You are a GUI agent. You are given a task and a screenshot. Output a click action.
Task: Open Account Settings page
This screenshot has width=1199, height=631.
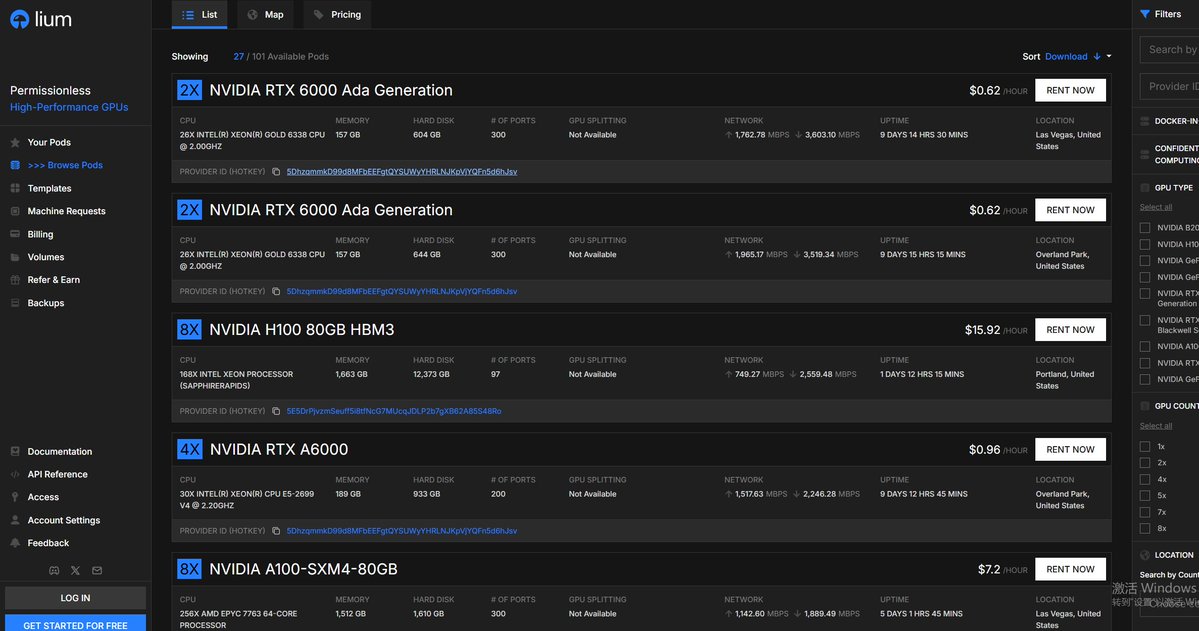coord(63,520)
